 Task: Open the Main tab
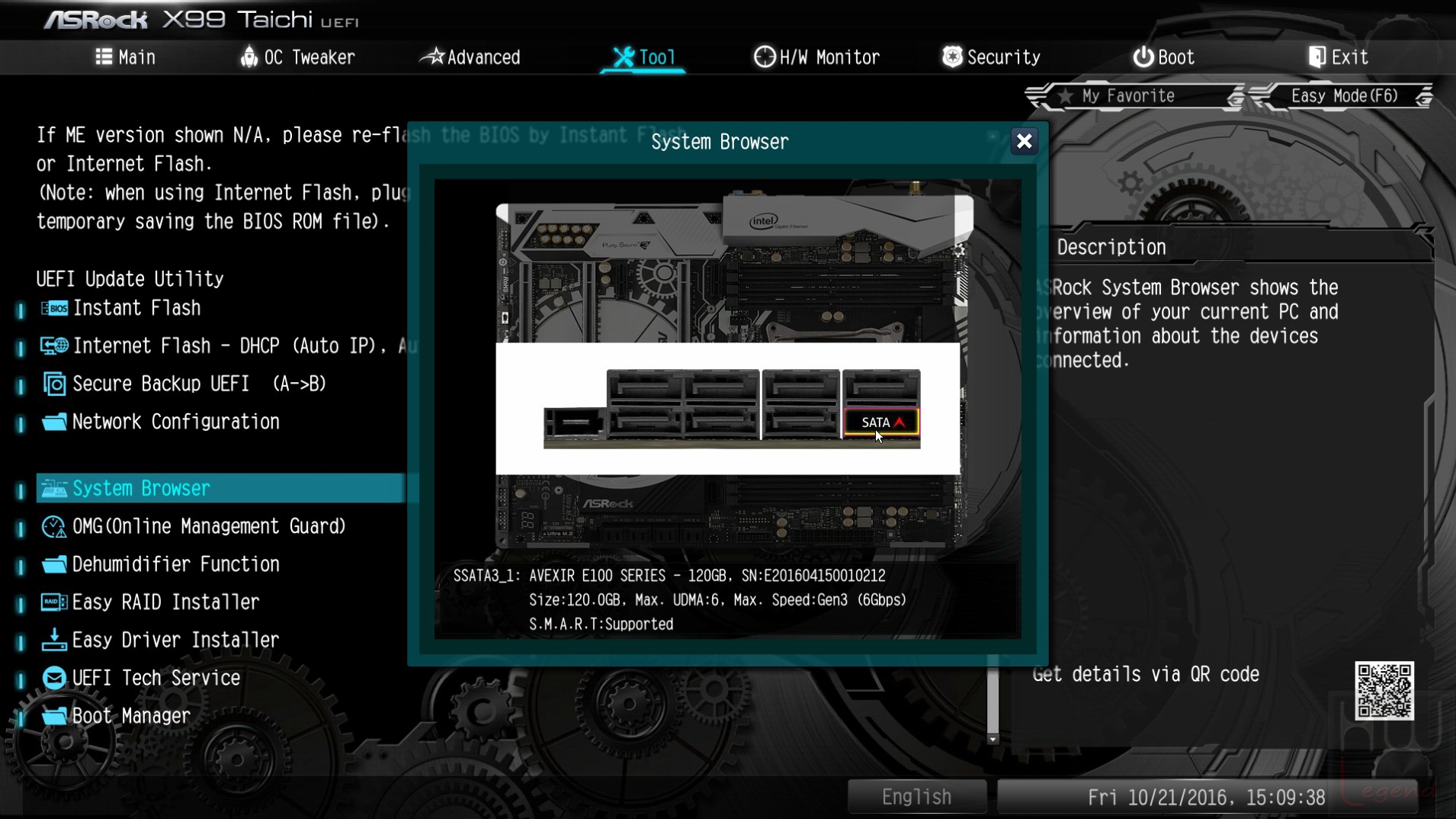click(126, 57)
